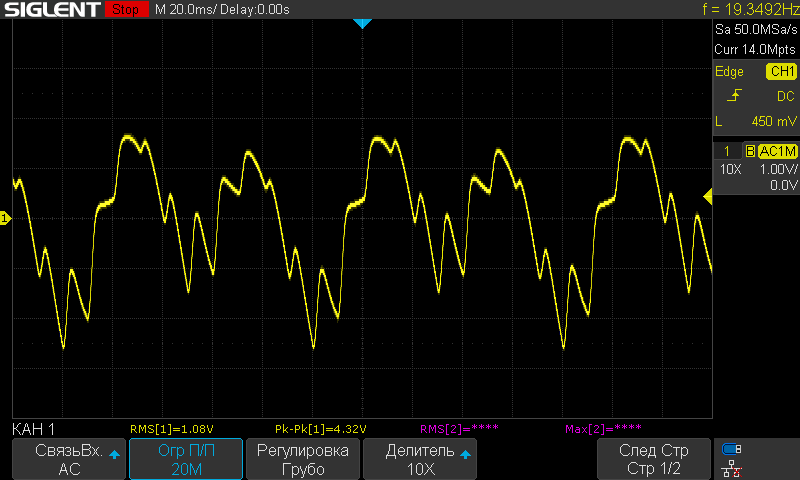Click the channel 1 ground level marker

[x=5, y=218]
